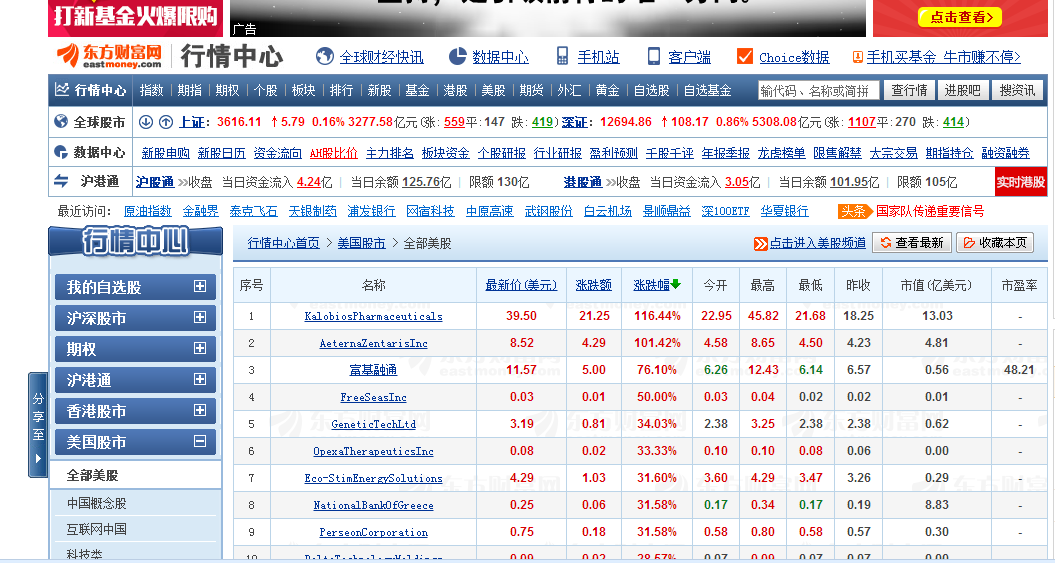Expand 期权 section
1055x563 pixels.
tap(200, 348)
